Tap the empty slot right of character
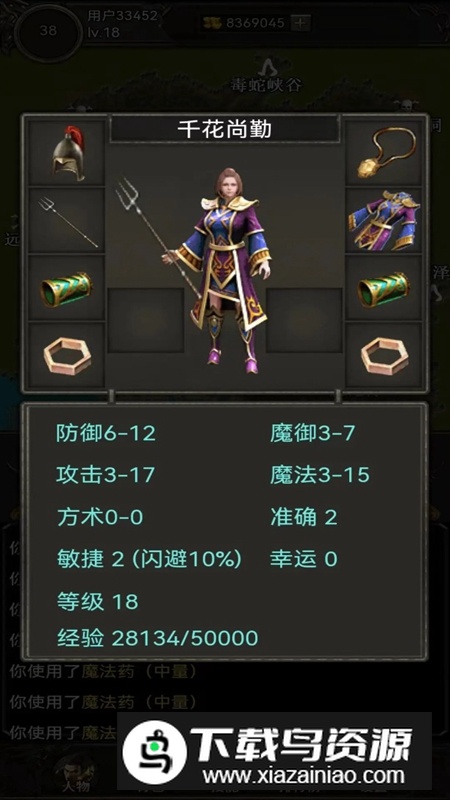Screen dimensions: 450x800 pyautogui.click(x=304, y=320)
